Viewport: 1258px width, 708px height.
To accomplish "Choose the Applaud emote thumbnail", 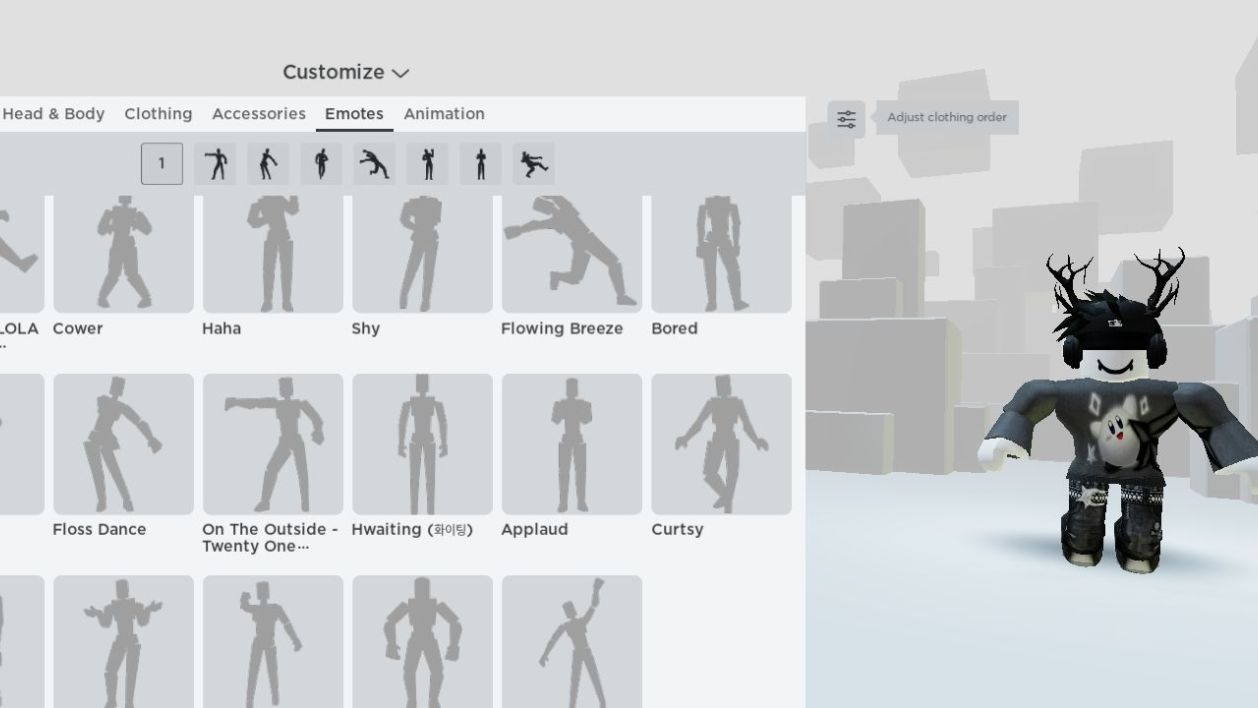I will [572, 444].
